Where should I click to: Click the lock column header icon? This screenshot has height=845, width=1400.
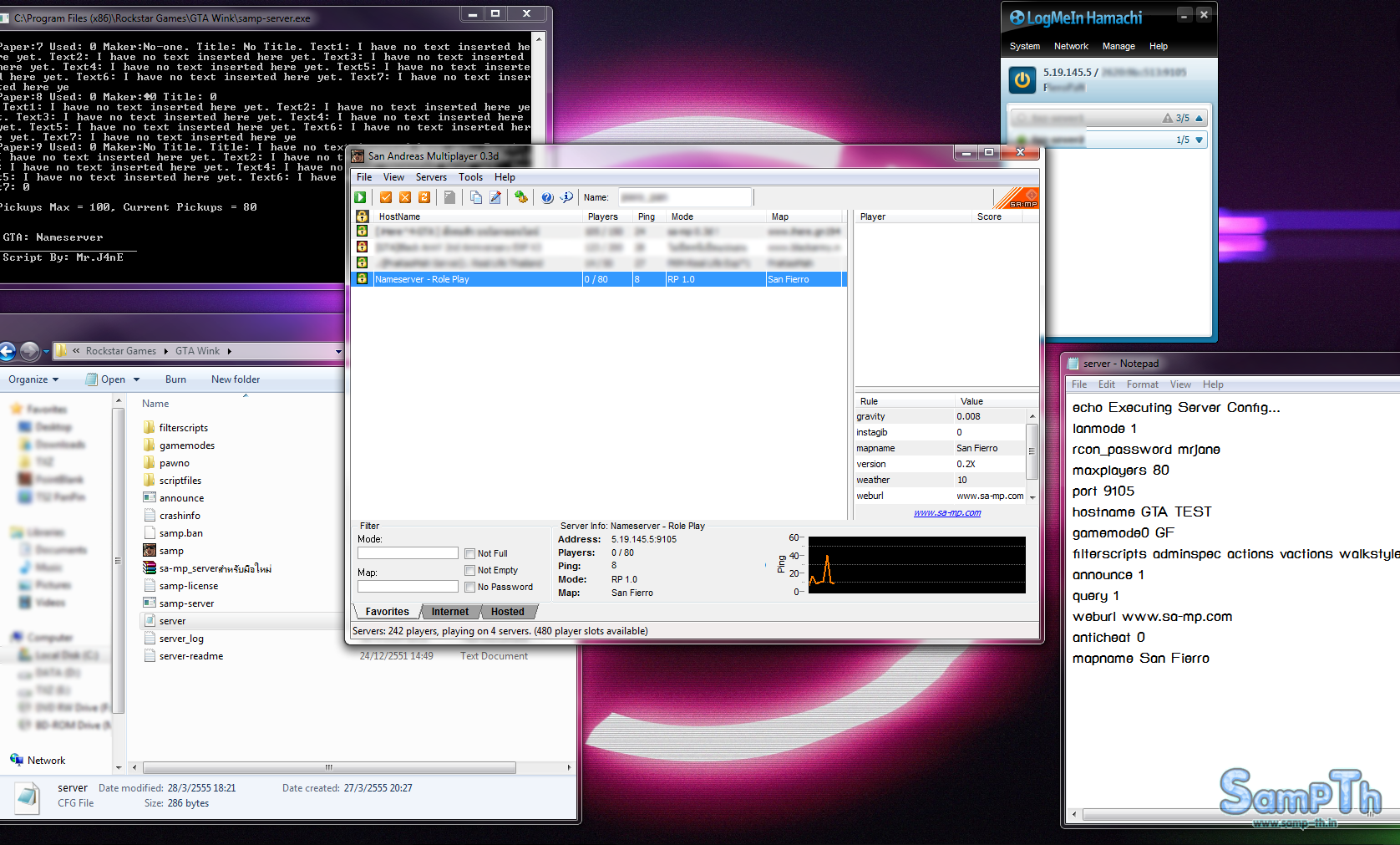[x=362, y=216]
